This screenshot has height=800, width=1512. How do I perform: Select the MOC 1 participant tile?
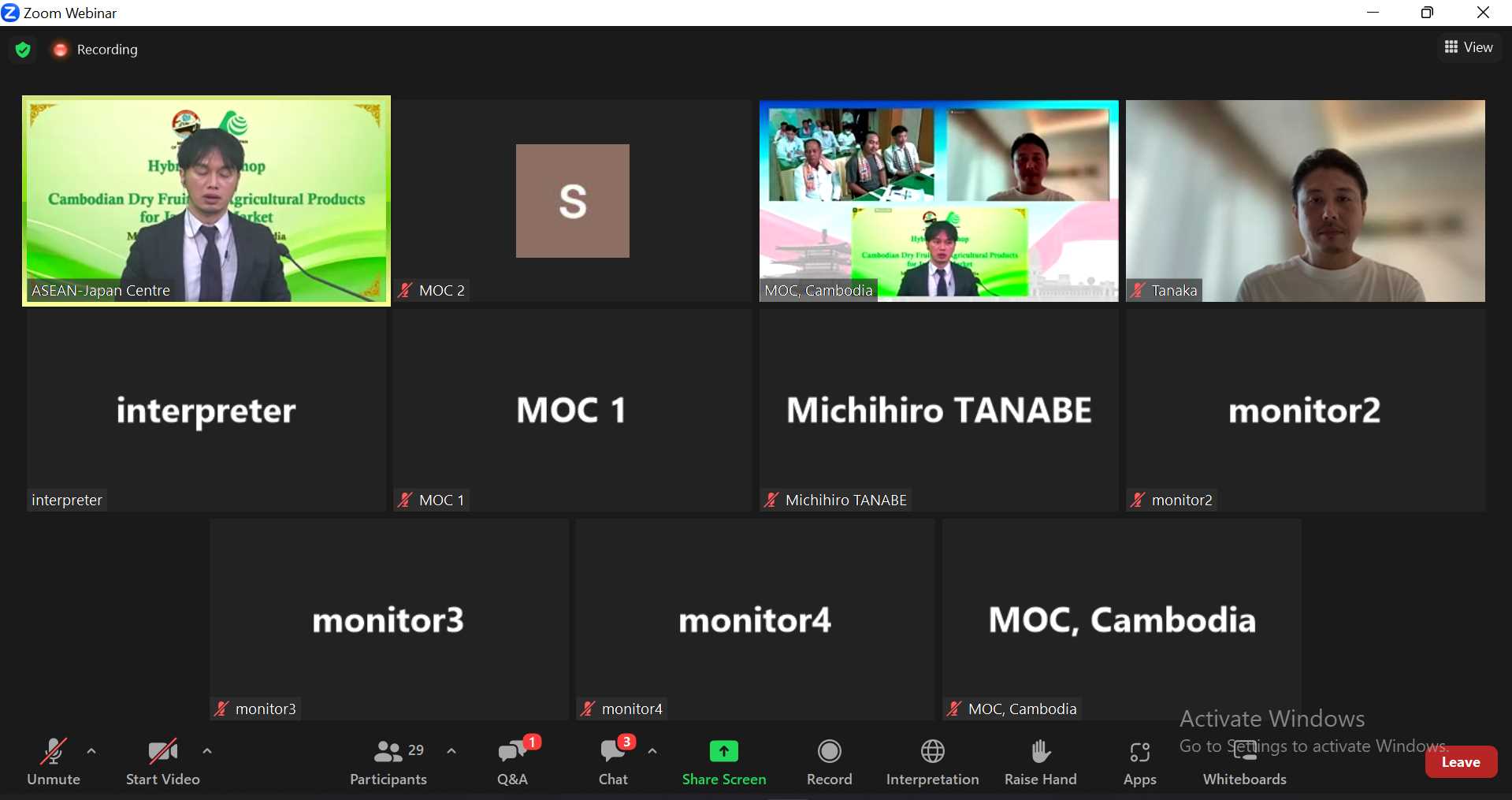[573, 411]
